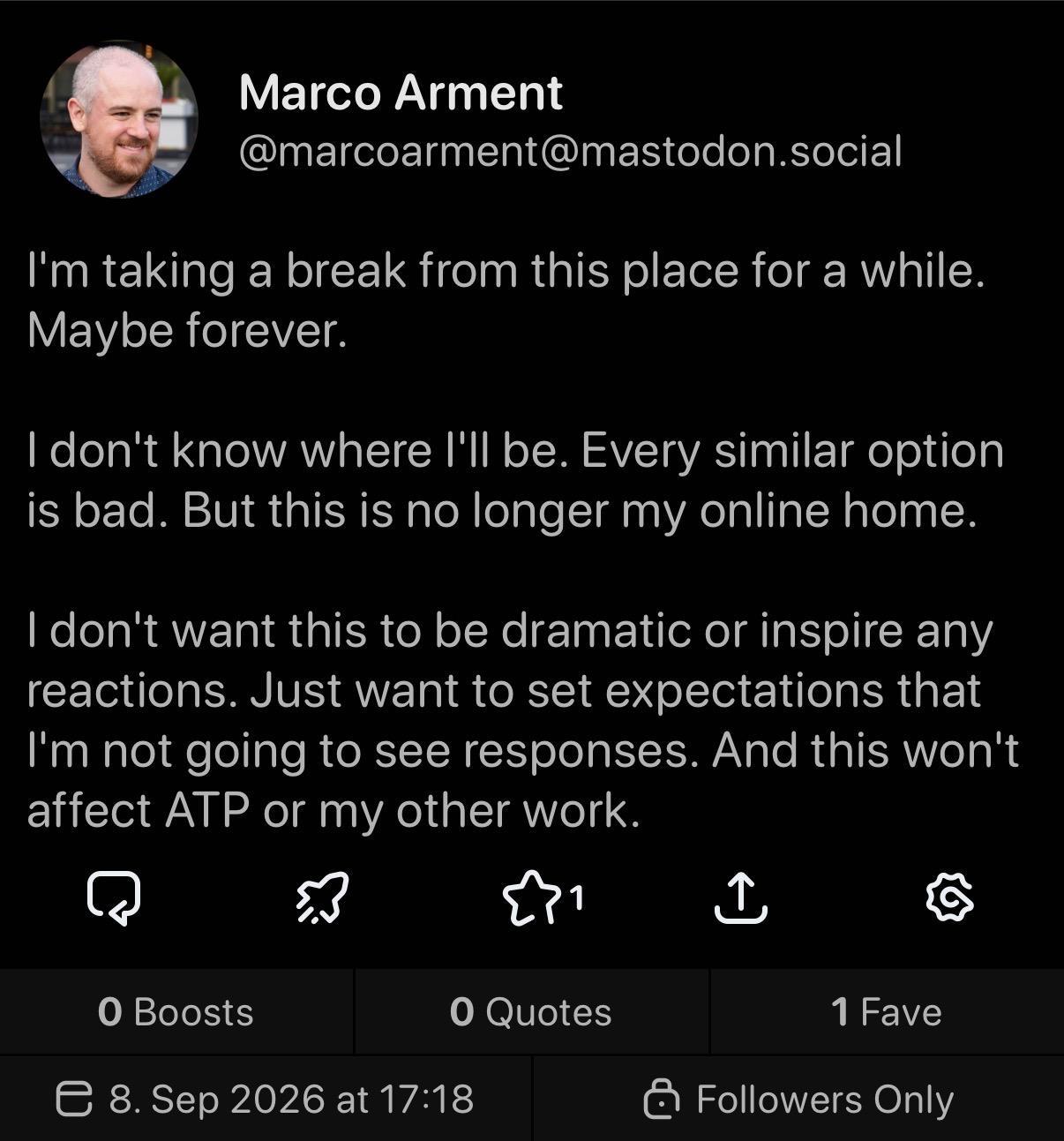Open the share sheet icon

740,897
